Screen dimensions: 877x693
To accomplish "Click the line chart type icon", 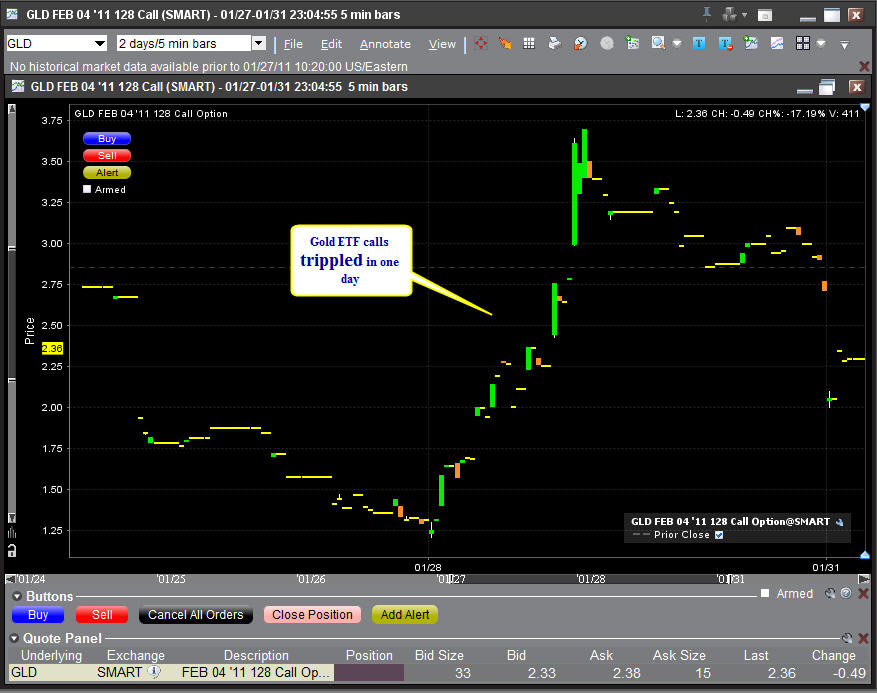I will click(777, 44).
